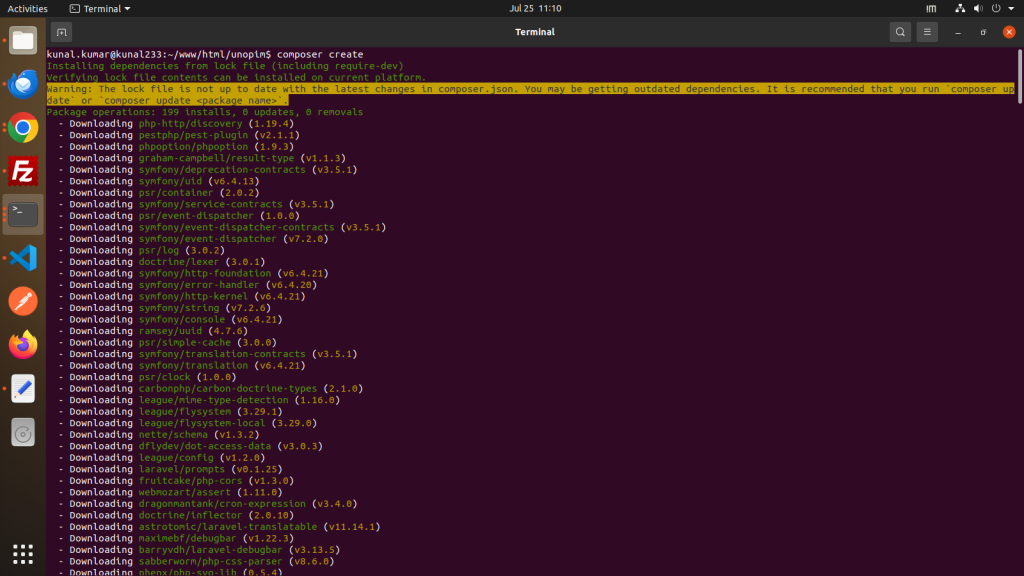Viewport: 1024px width, 576px height.
Task: Click 'pestphp/pest-plugin' package name
Action: [x=193, y=135]
